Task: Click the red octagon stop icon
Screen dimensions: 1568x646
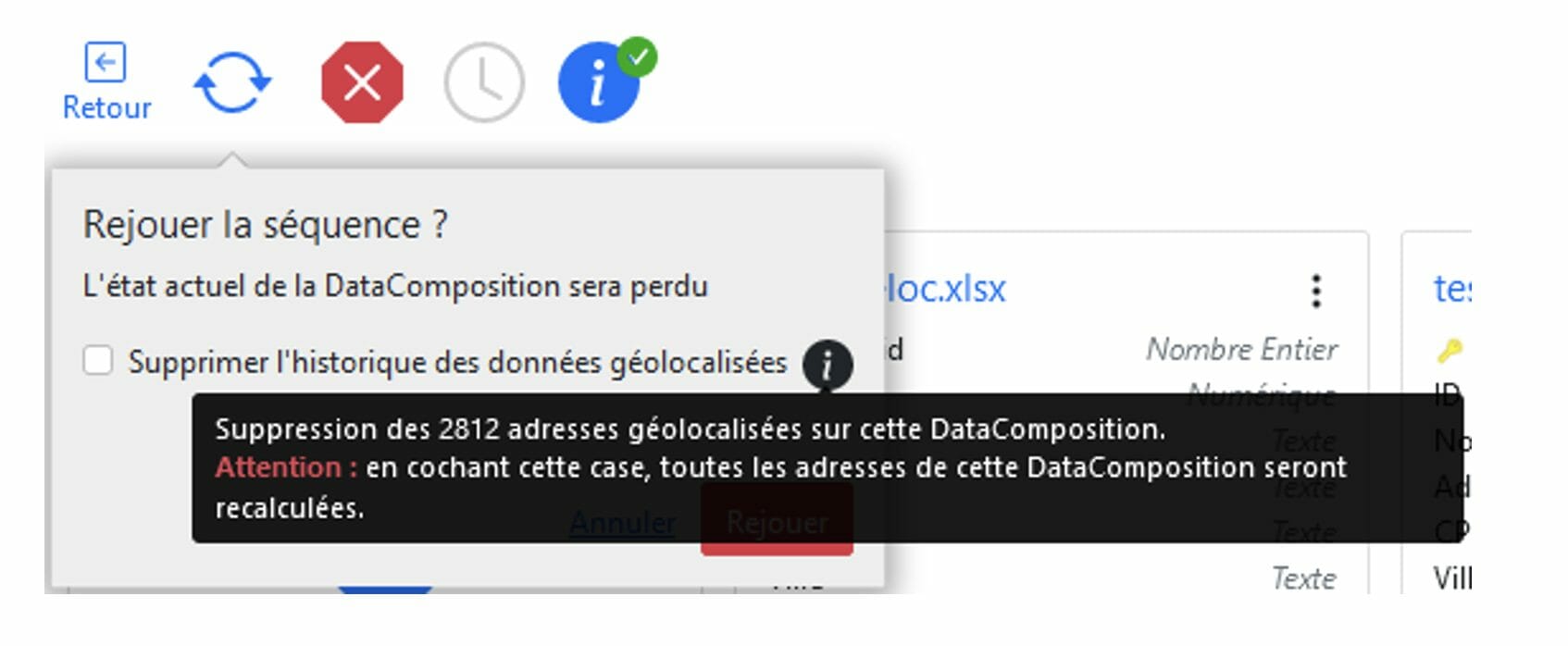Action: pyautogui.click(x=362, y=82)
